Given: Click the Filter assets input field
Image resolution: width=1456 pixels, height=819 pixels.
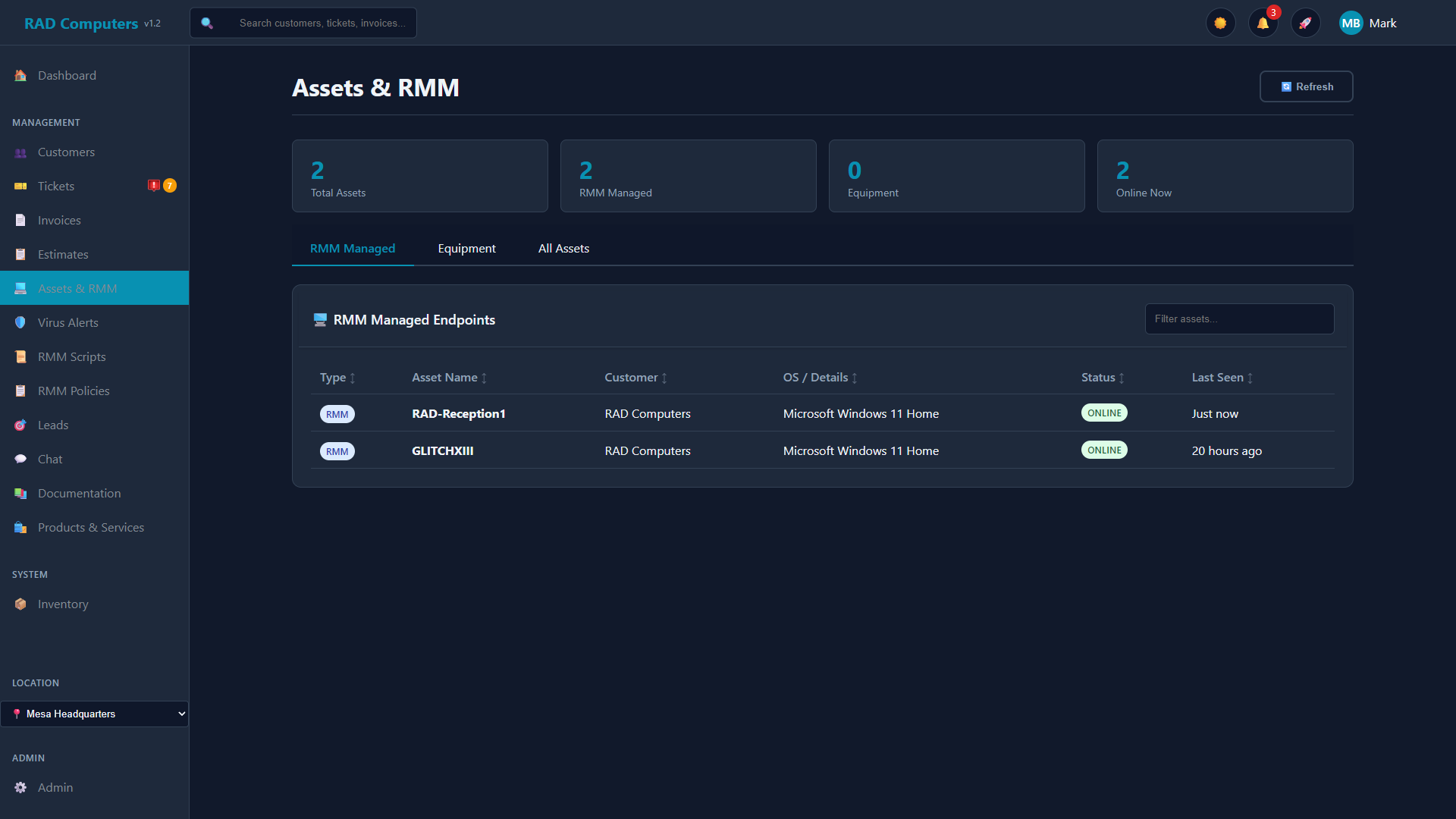Looking at the screenshot, I should [1238, 318].
